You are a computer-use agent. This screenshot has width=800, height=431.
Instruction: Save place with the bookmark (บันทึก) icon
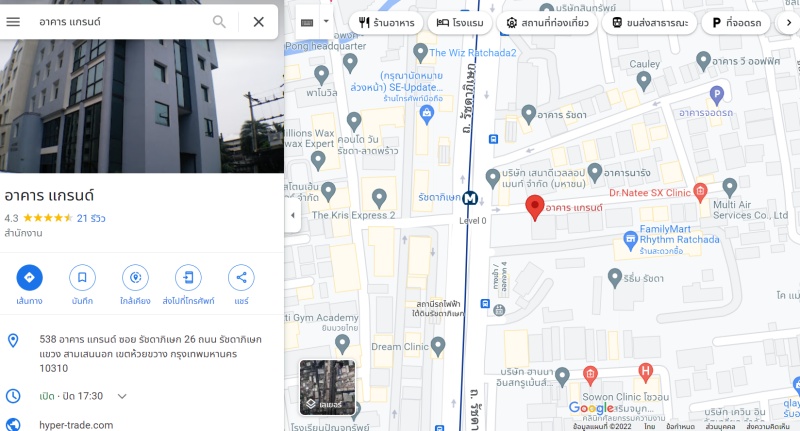(82, 277)
